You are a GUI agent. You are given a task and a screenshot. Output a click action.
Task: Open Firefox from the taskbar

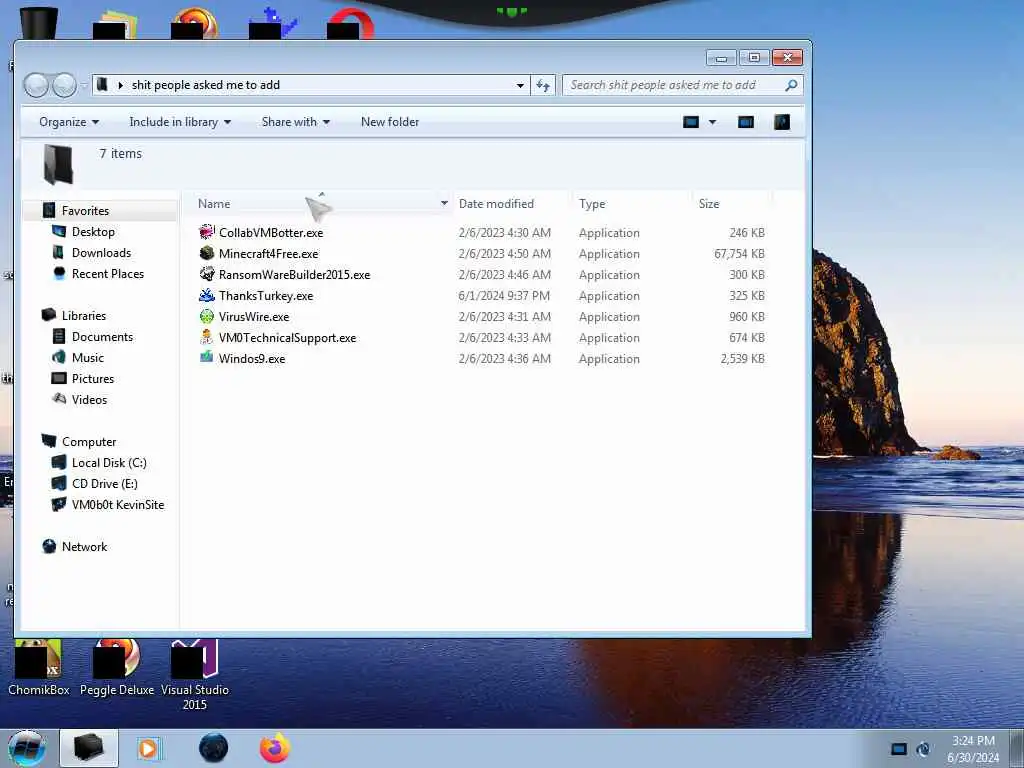[x=275, y=748]
